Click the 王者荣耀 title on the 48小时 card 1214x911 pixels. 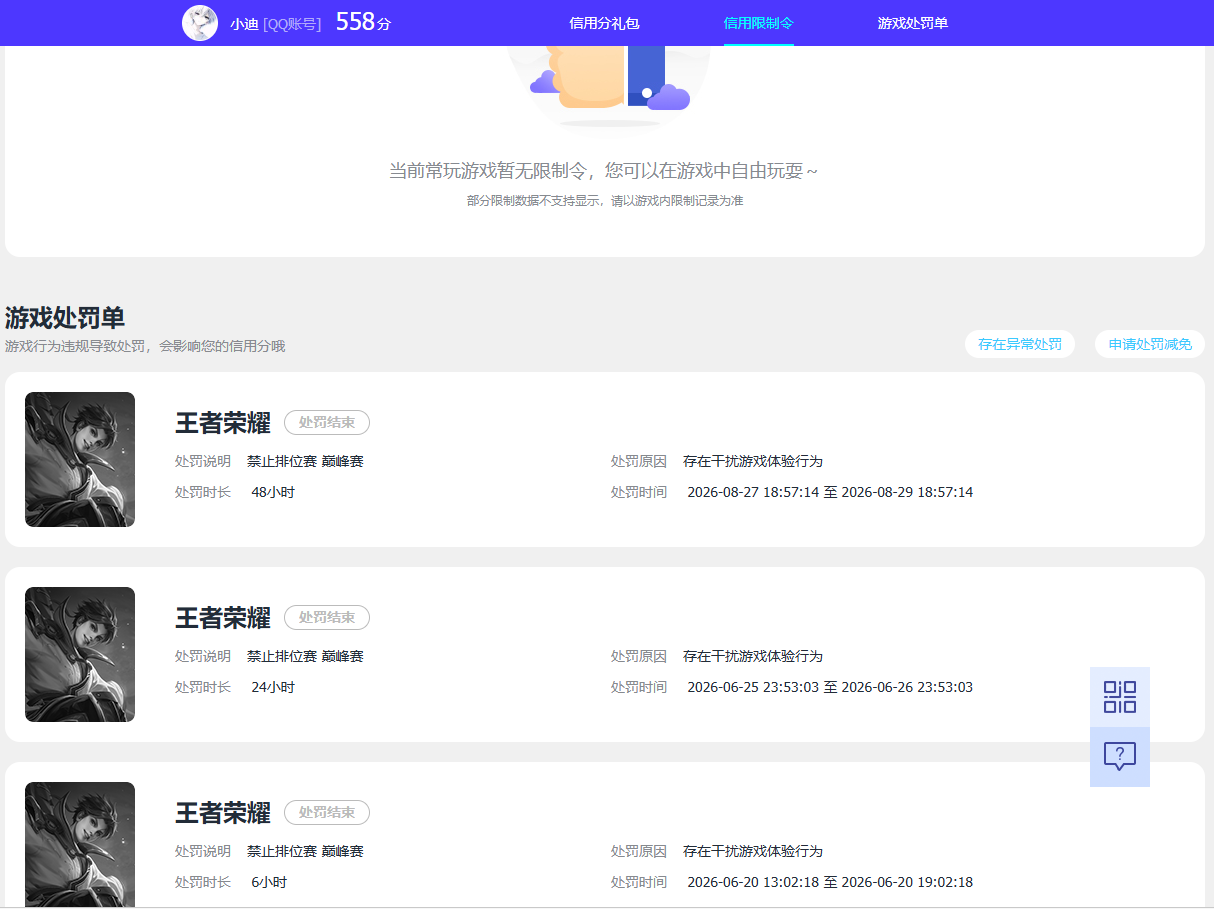pyautogui.click(x=223, y=423)
